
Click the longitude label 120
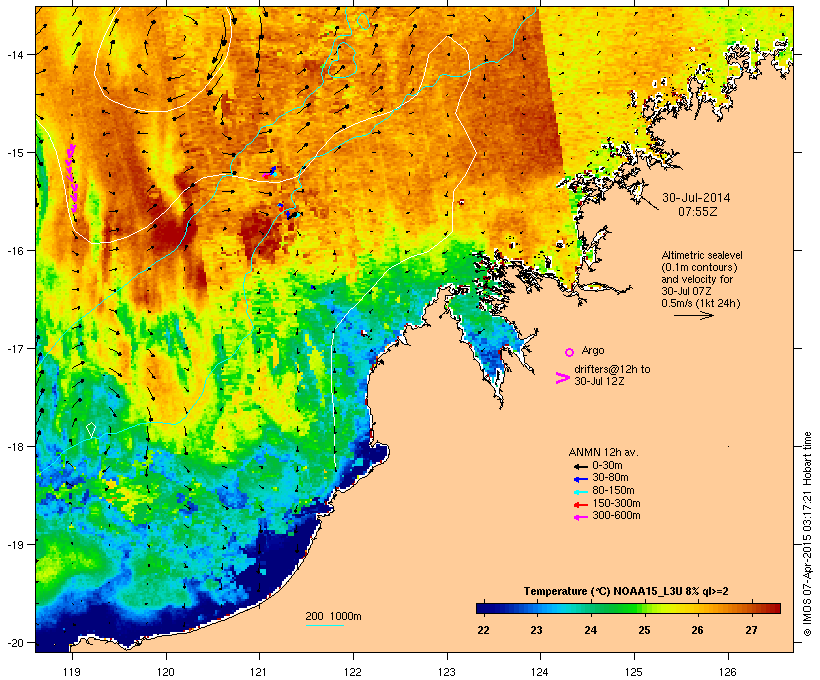[166, 672]
